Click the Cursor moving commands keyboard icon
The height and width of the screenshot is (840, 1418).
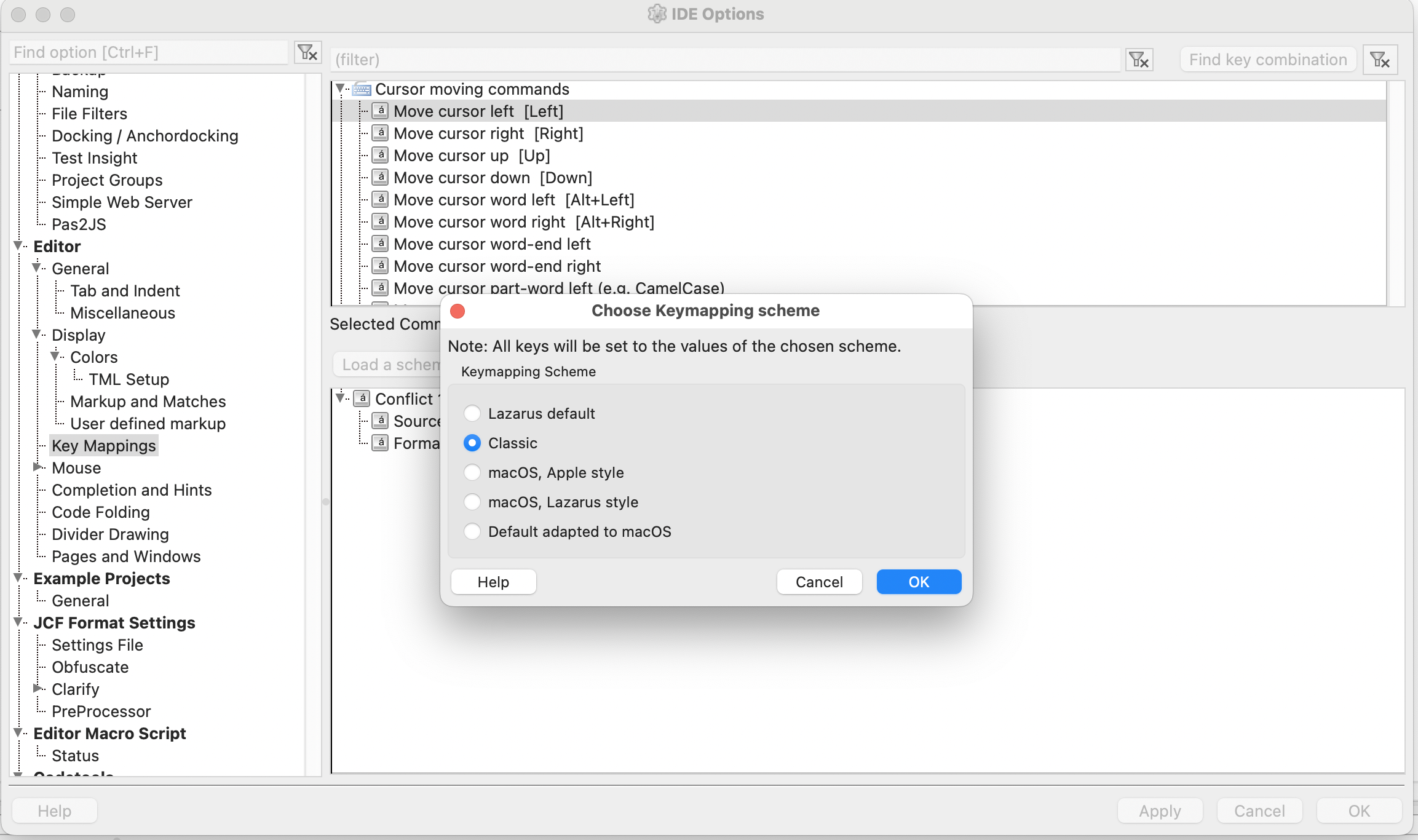tap(362, 89)
